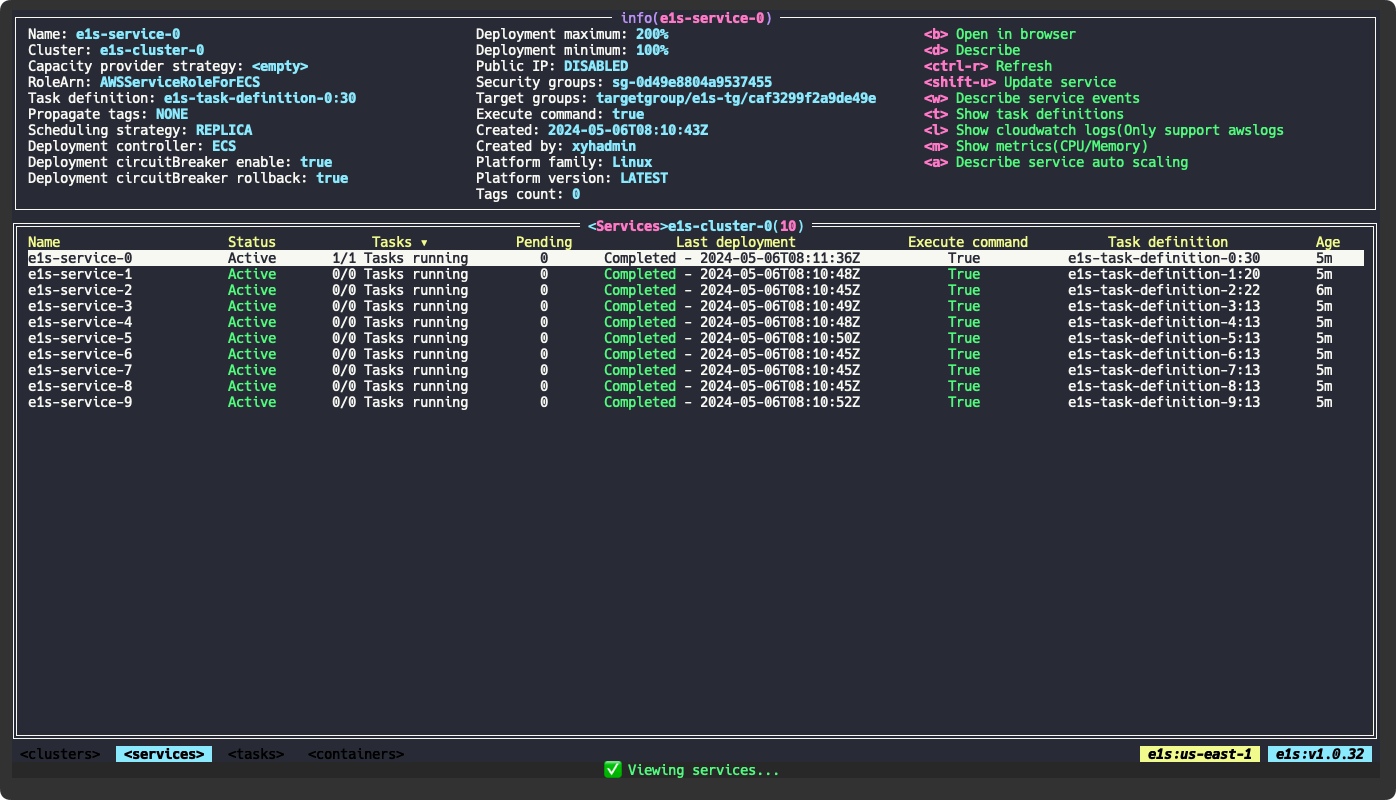Click the Execute command column header
1396x800 pixels.
968,242
